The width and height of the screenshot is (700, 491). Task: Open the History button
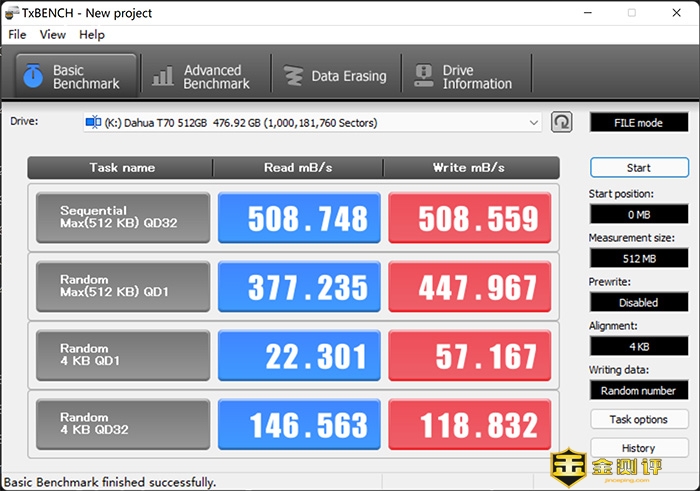coord(639,448)
